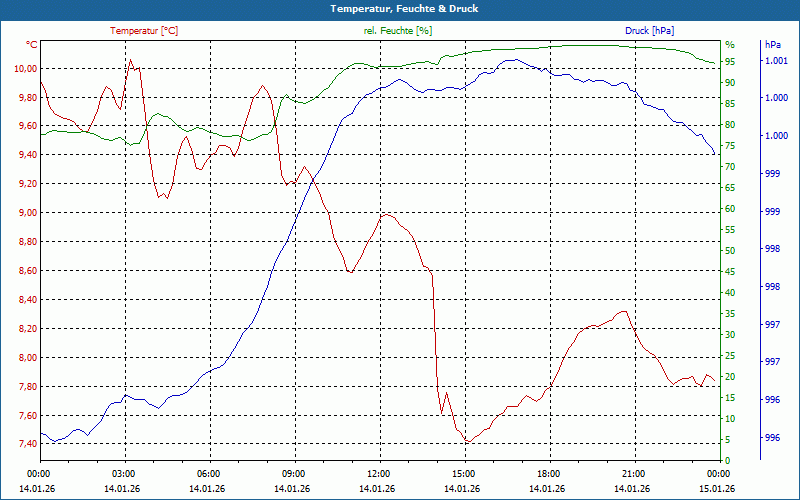800x500 pixels.
Task: Click the 25 tick on humidity axis
Action: [x=730, y=356]
